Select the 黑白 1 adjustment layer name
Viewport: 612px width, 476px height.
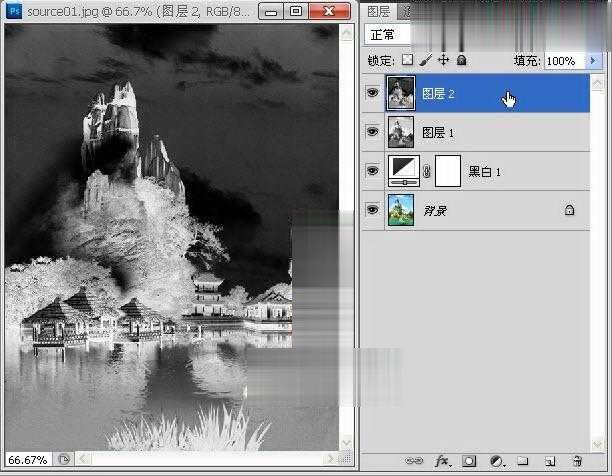[x=484, y=172]
